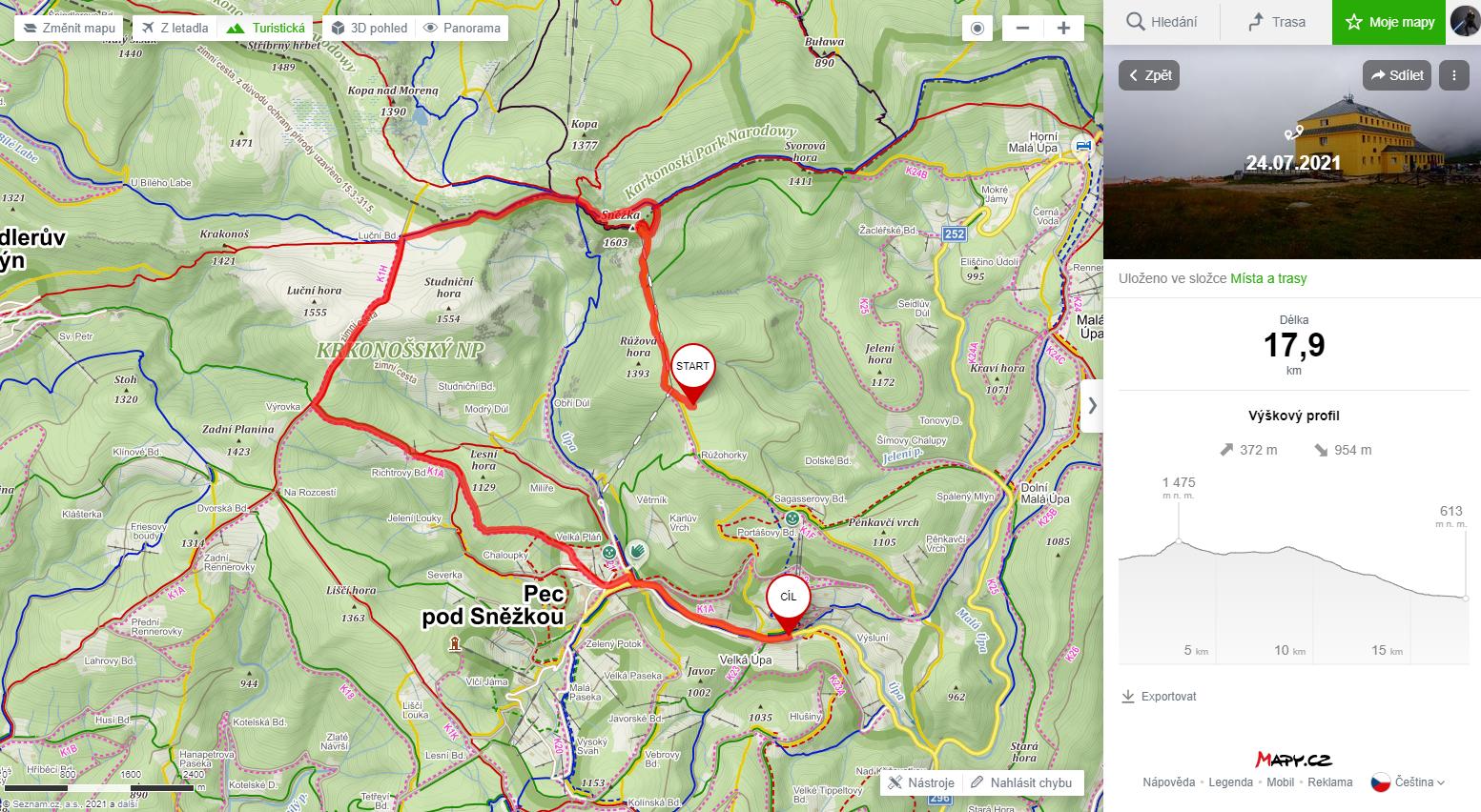Switch to the Trasa route tab

tap(1276, 22)
